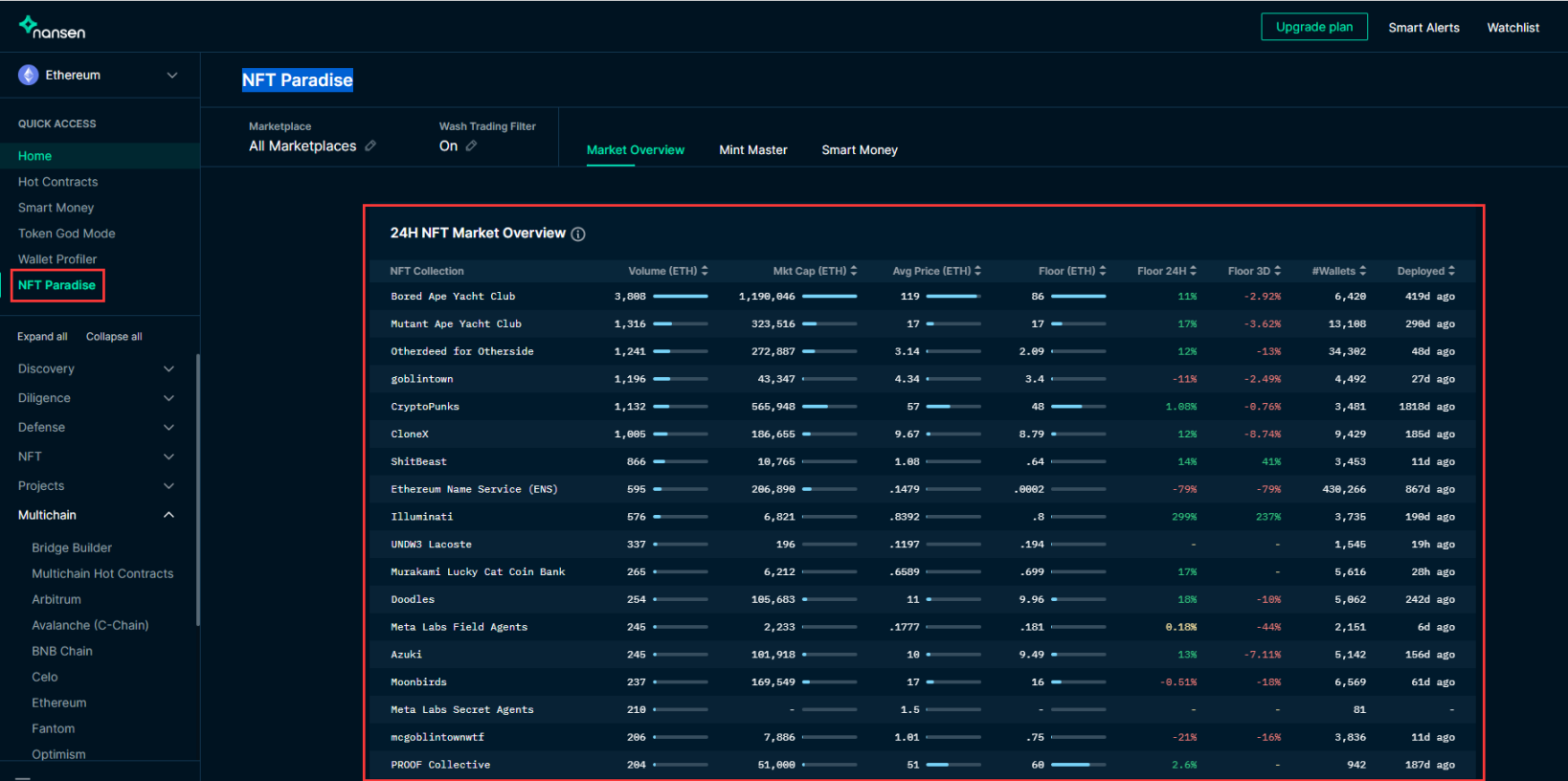1568x781 pixels.
Task: Click the Nansen logo
Action: (x=52, y=28)
